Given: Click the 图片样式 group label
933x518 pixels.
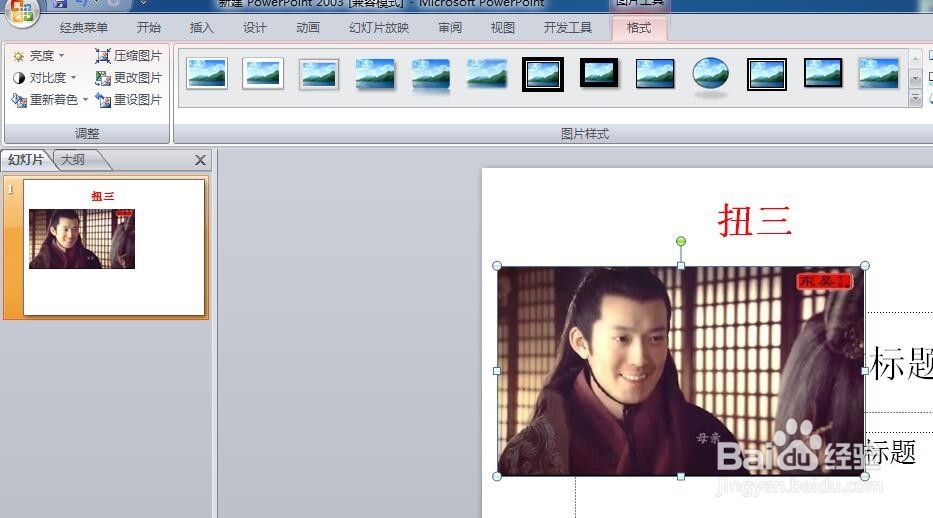Looking at the screenshot, I should point(585,134).
